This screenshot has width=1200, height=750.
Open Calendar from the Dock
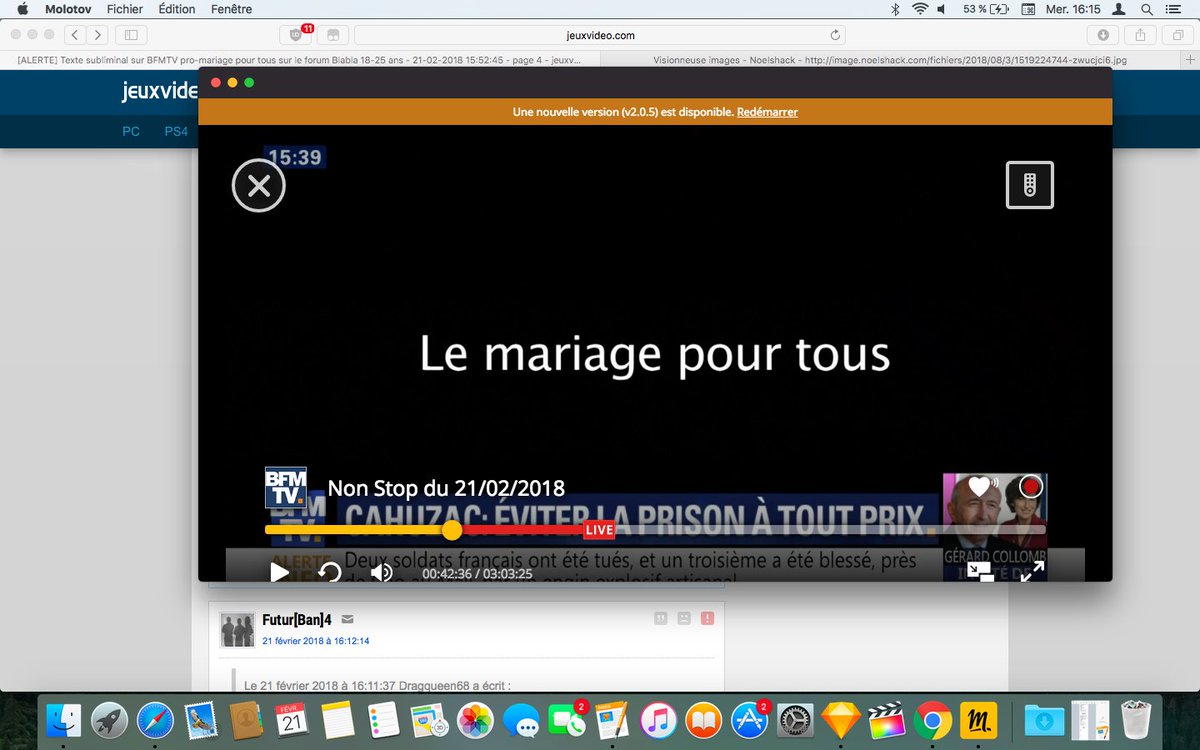pyautogui.click(x=292, y=720)
